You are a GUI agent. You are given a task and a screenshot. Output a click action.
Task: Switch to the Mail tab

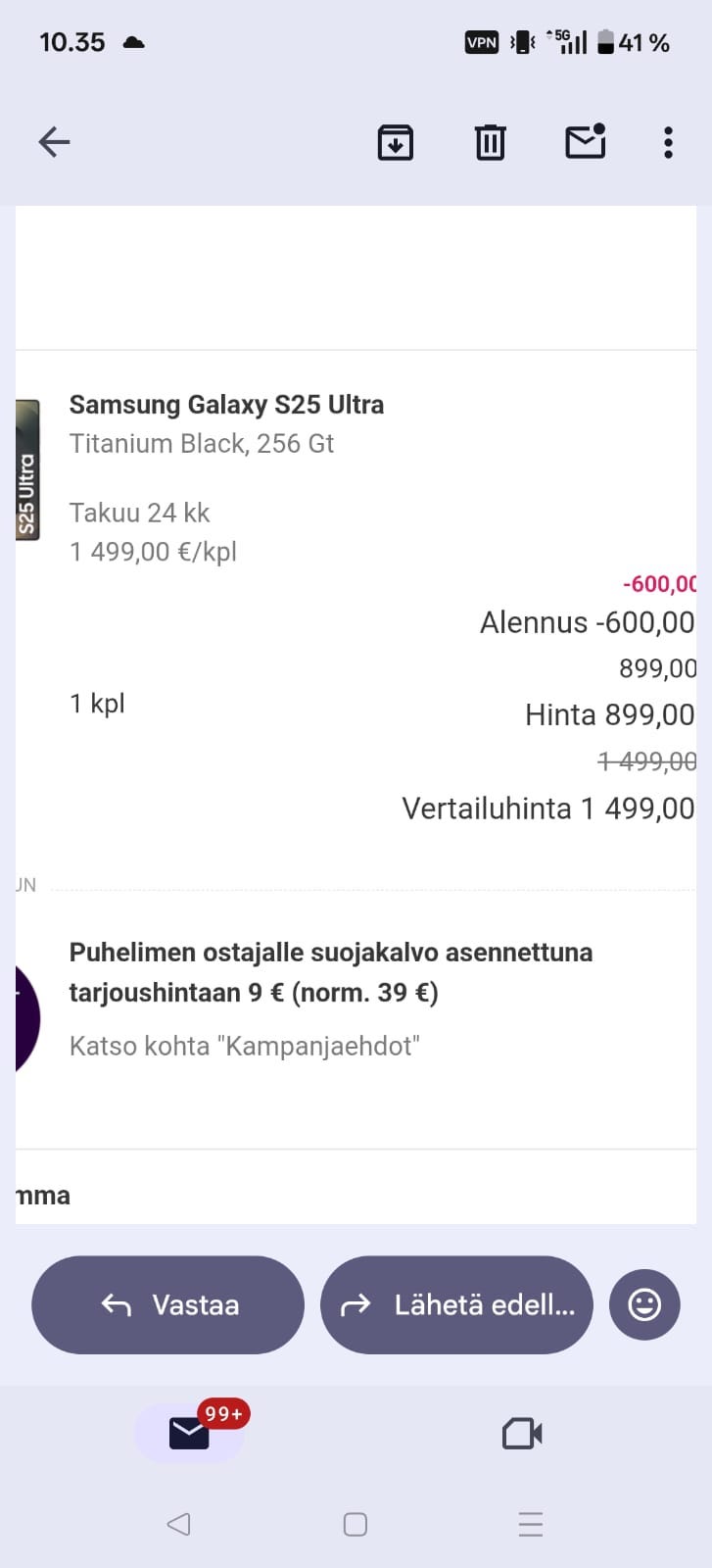(189, 1433)
